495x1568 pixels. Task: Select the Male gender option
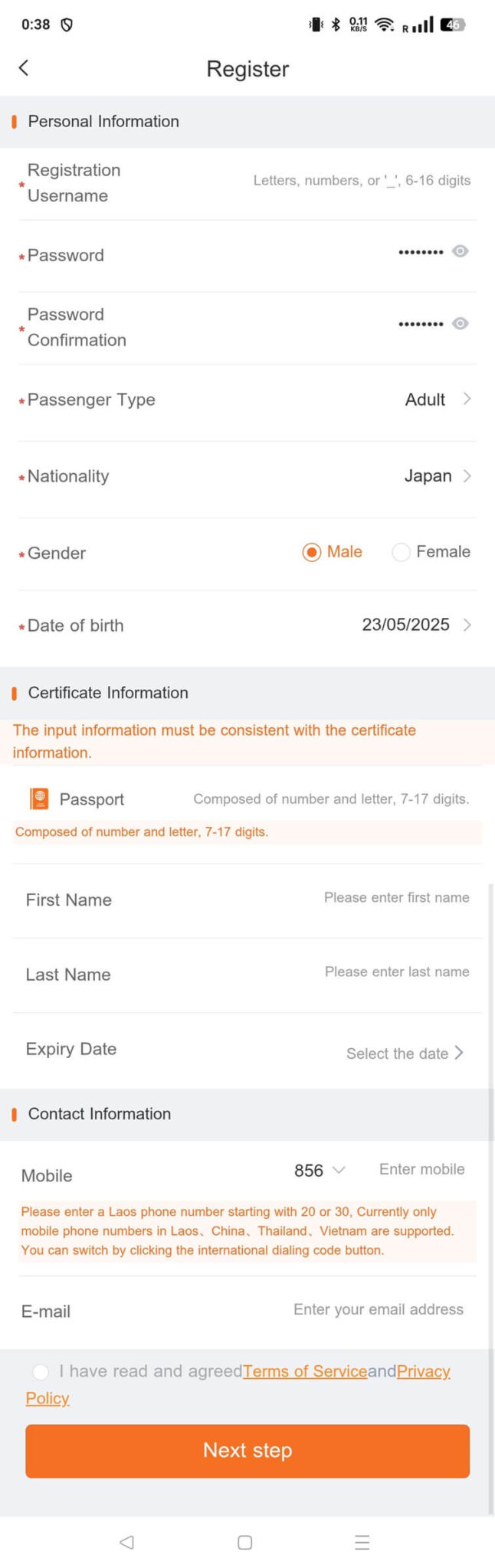click(x=313, y=551)
